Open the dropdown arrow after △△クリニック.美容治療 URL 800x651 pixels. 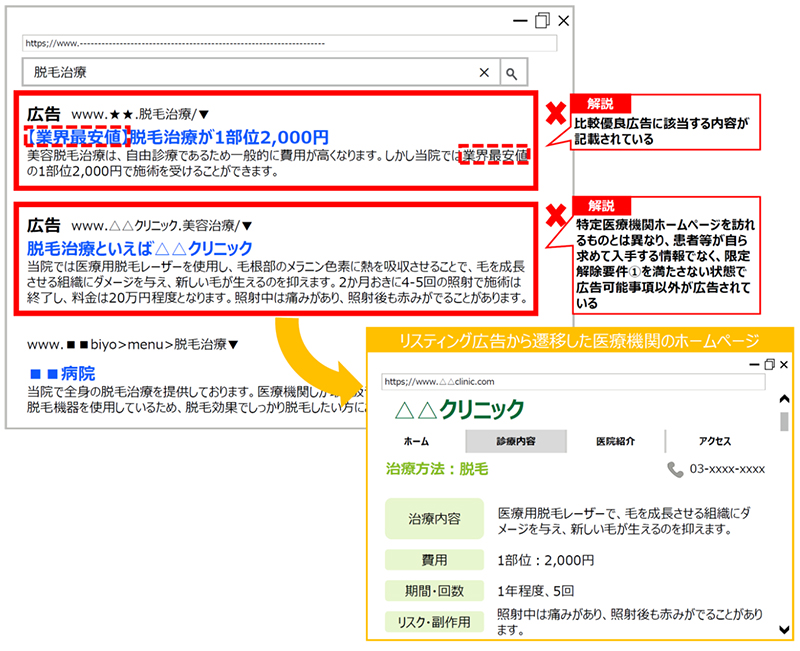pyautogui.click(x=247, y=226)
